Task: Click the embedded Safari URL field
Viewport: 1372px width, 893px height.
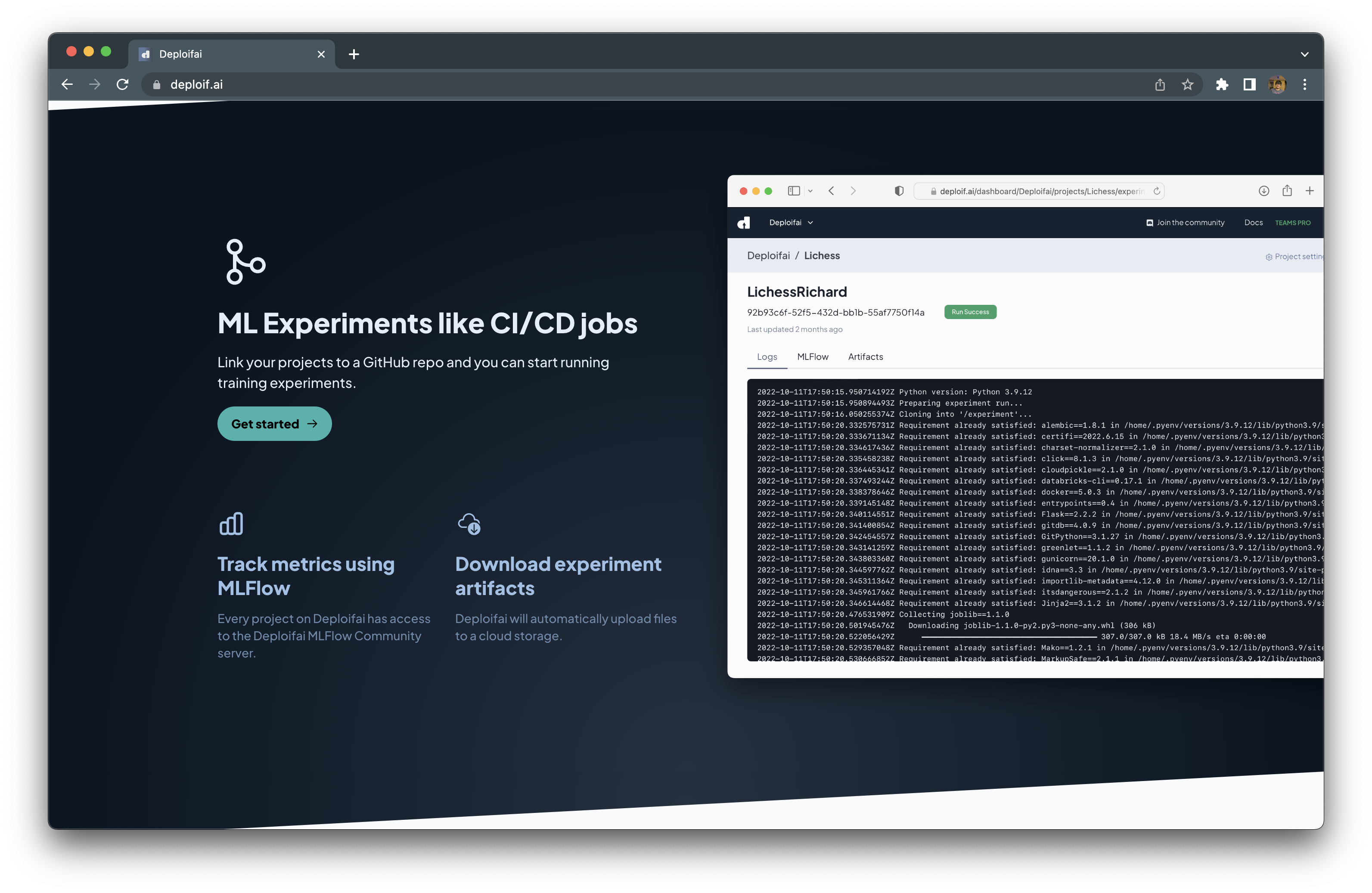Action: pyautogui.click(x=1039, y=191)
